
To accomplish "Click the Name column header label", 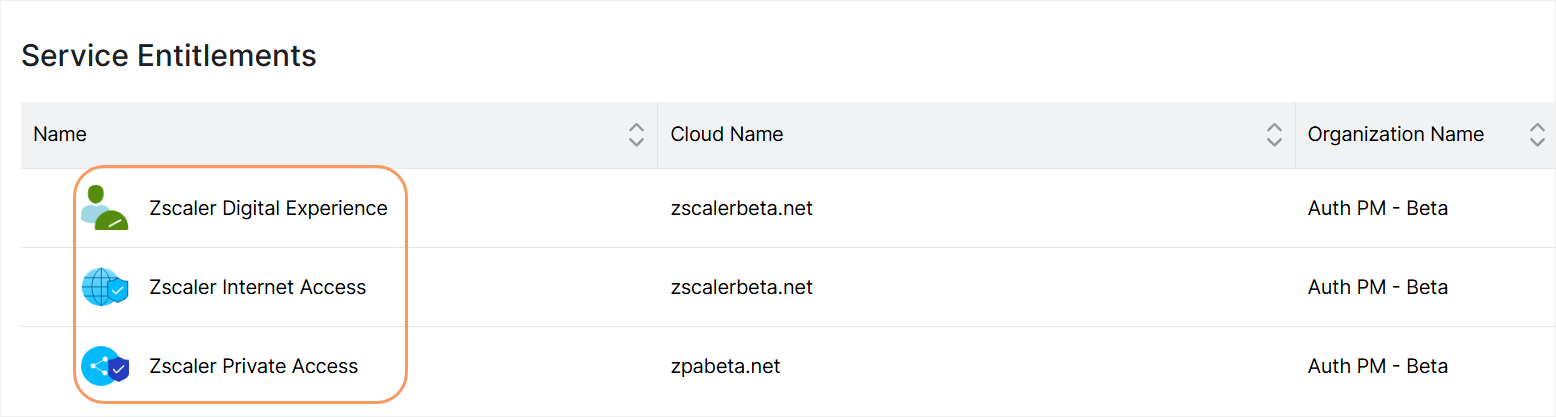I will point(60,134).
